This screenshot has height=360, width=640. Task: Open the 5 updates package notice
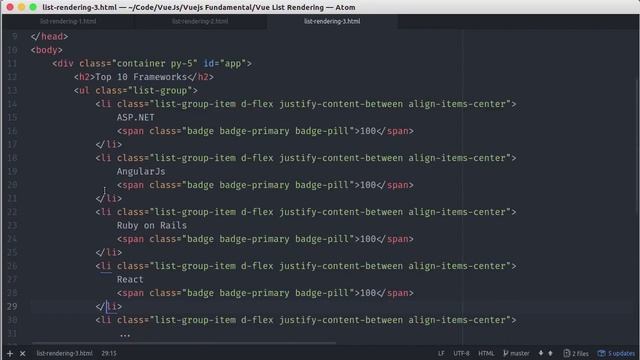click(616, 353)
